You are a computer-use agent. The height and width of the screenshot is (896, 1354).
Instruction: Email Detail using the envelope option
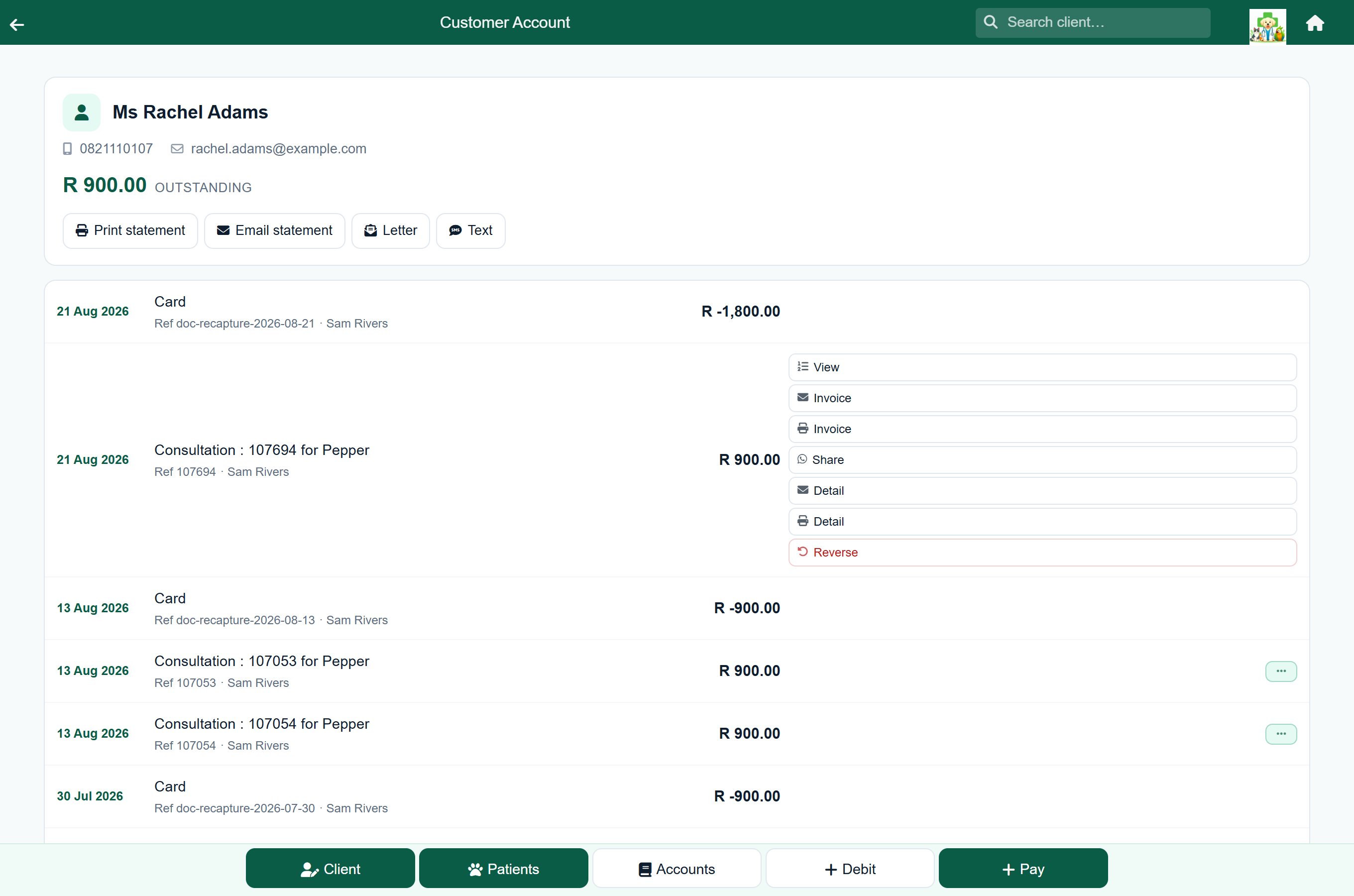(x=1042, y=490)
